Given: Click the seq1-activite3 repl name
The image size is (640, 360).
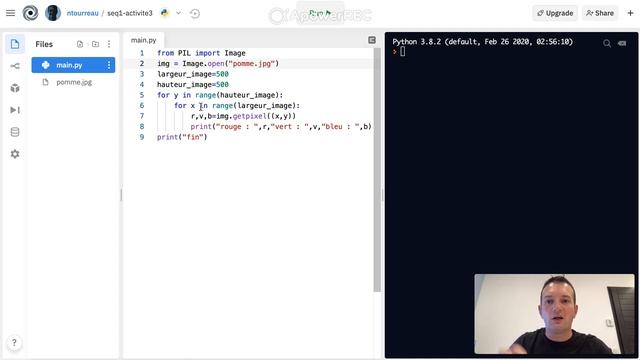Looking at the screenshot, I should (130, 13).
